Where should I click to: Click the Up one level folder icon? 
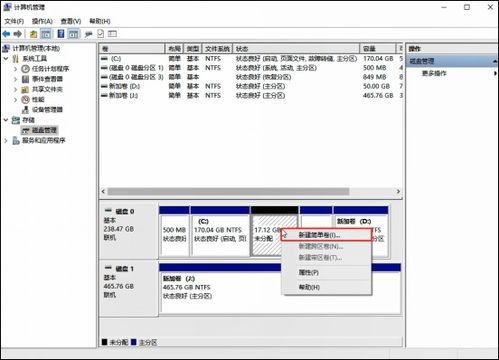(33, 34)
